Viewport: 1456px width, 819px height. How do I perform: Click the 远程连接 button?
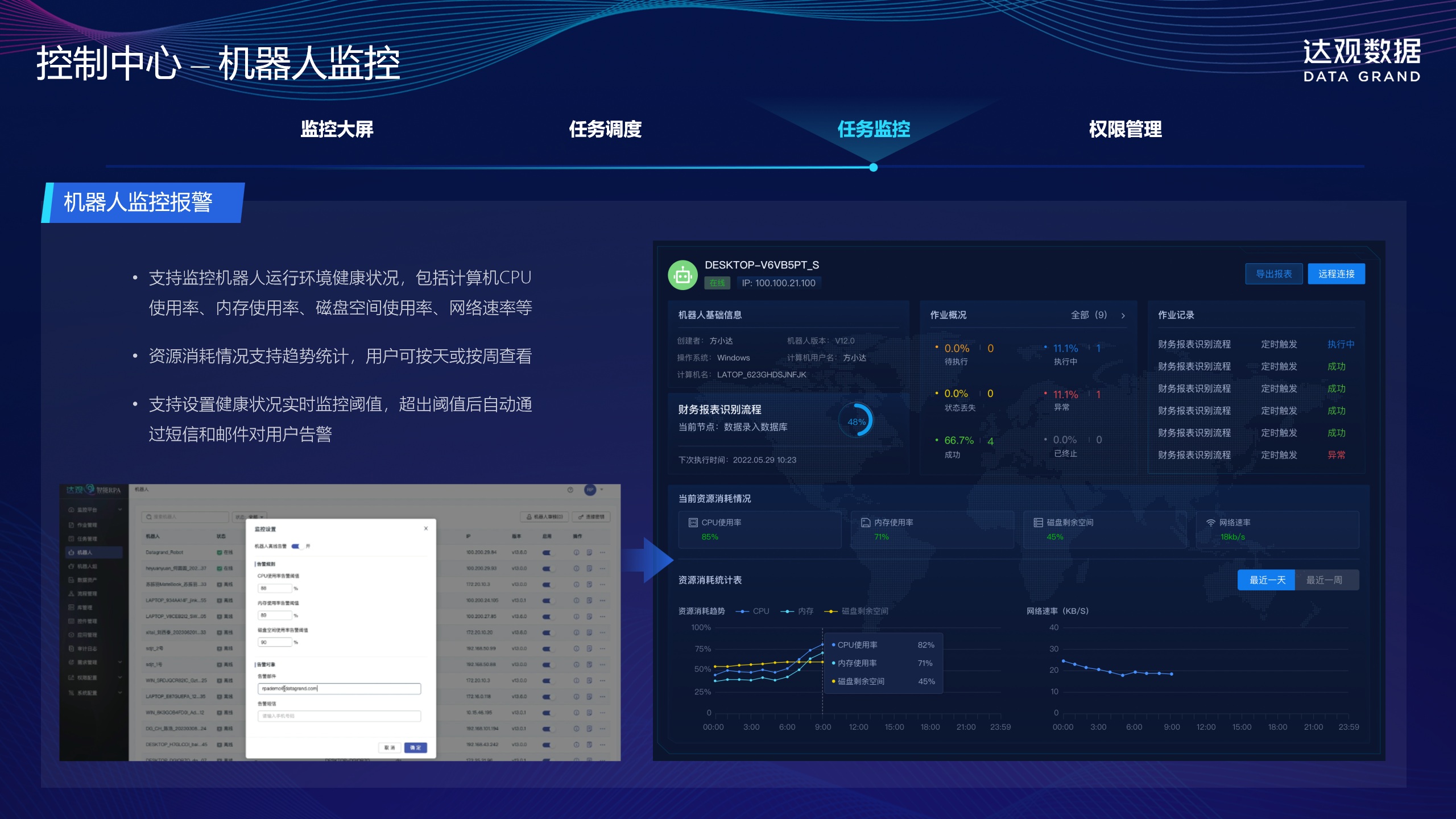pos(1337,274)
